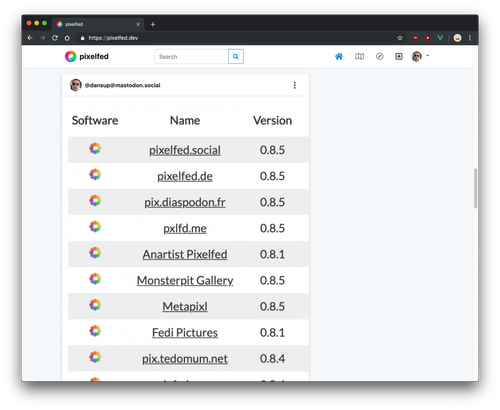Open the Discover compass icon
Viewport: 500px width, 410px height.
(x=379, y=56)
